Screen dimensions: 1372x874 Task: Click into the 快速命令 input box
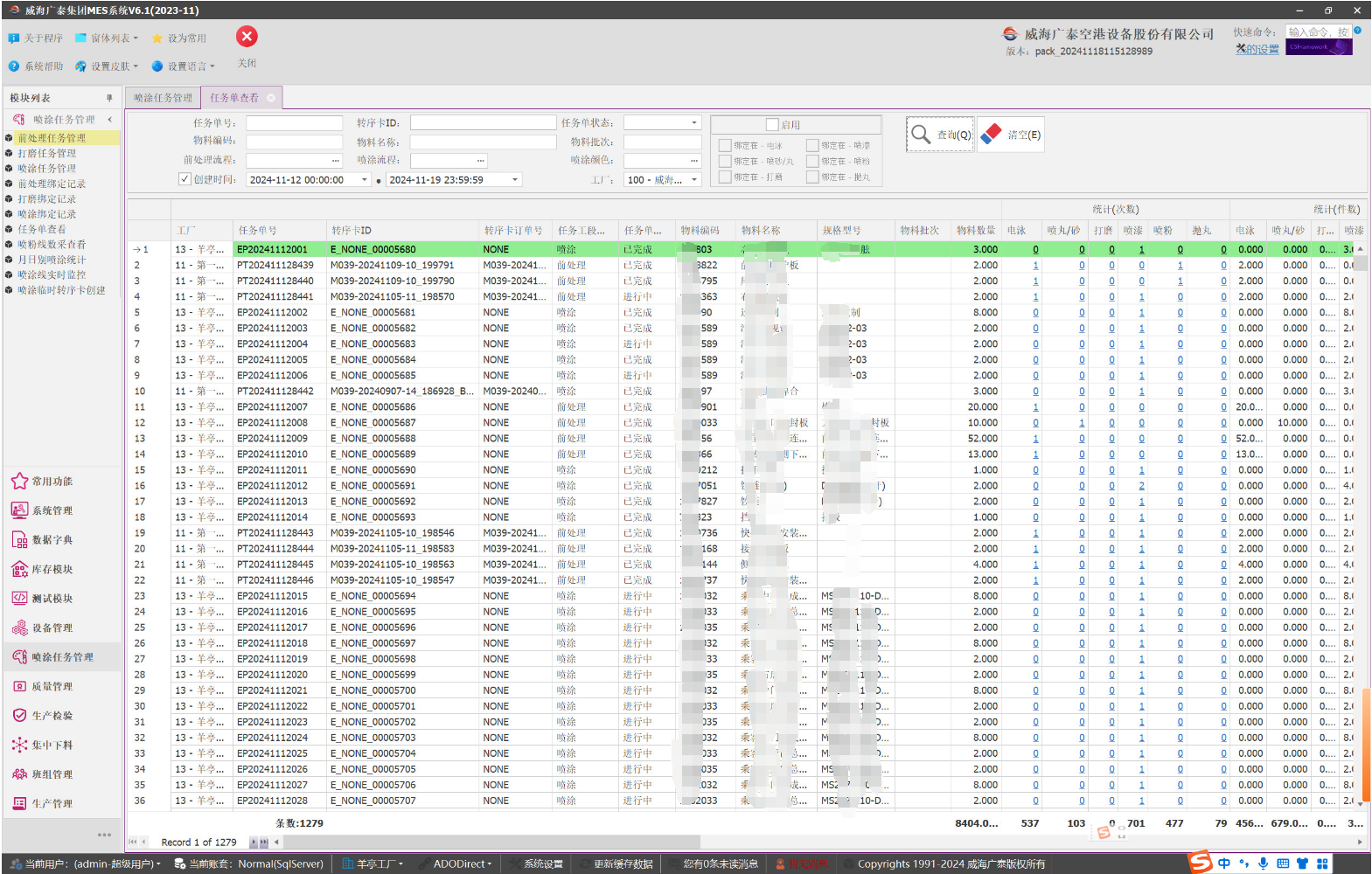(1319, 32)
